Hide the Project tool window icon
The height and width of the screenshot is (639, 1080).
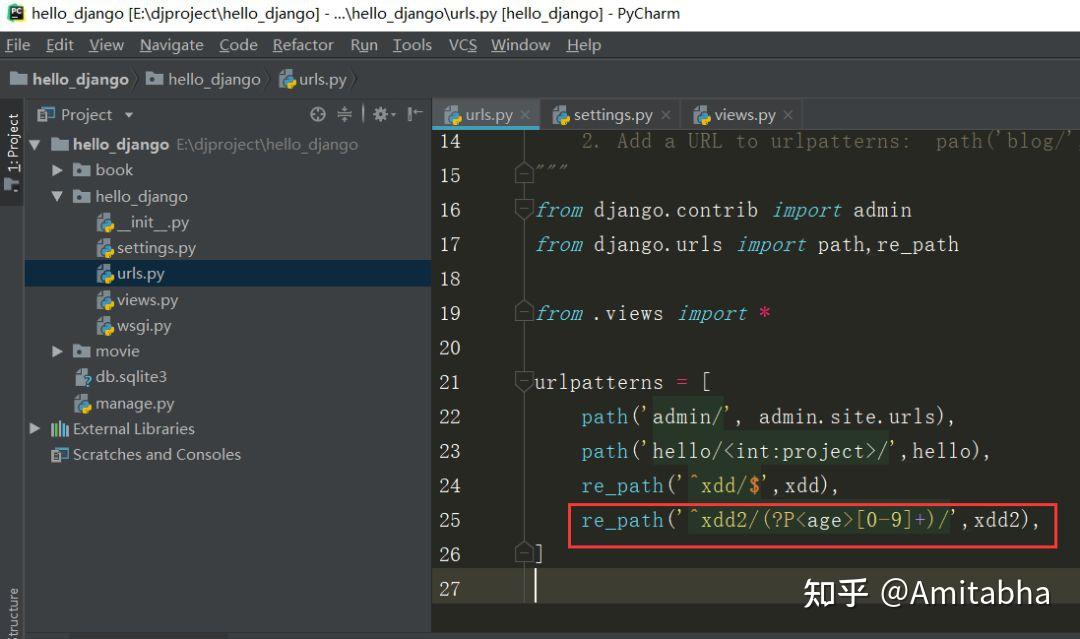point(415,114)
